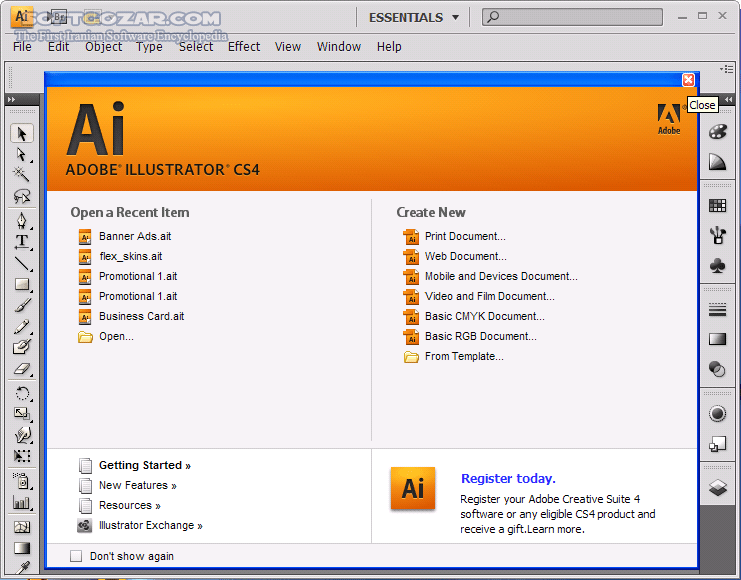Viewport: 741px width, 580px height.
Task: Select the Eraser tool
Action: (x=22, y=369)
